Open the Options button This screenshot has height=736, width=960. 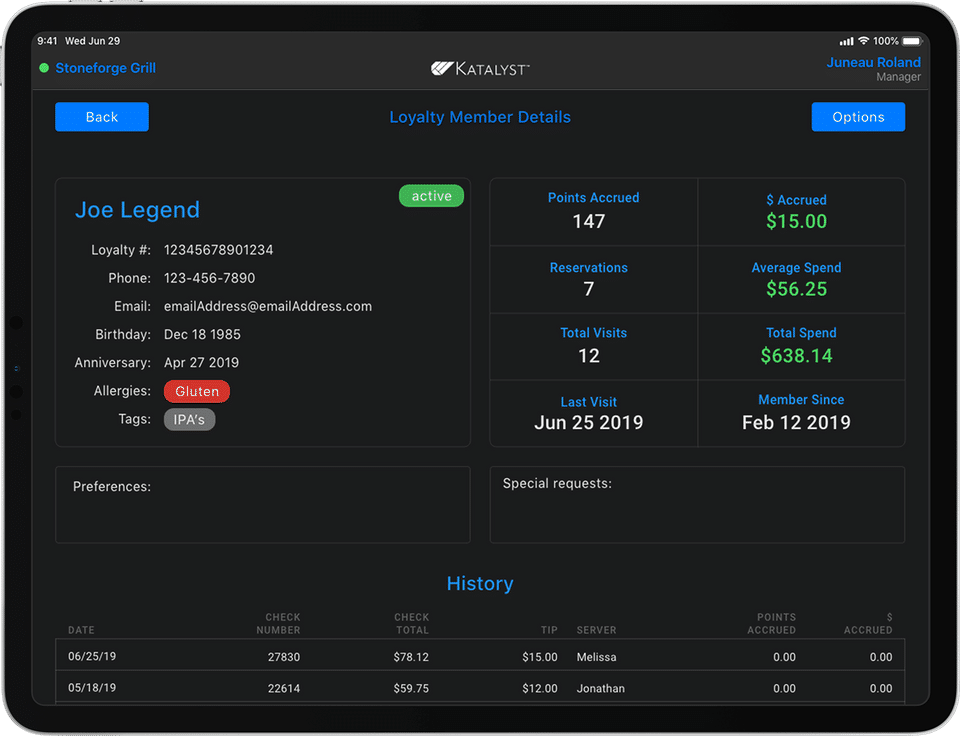[x=858, y=117]
